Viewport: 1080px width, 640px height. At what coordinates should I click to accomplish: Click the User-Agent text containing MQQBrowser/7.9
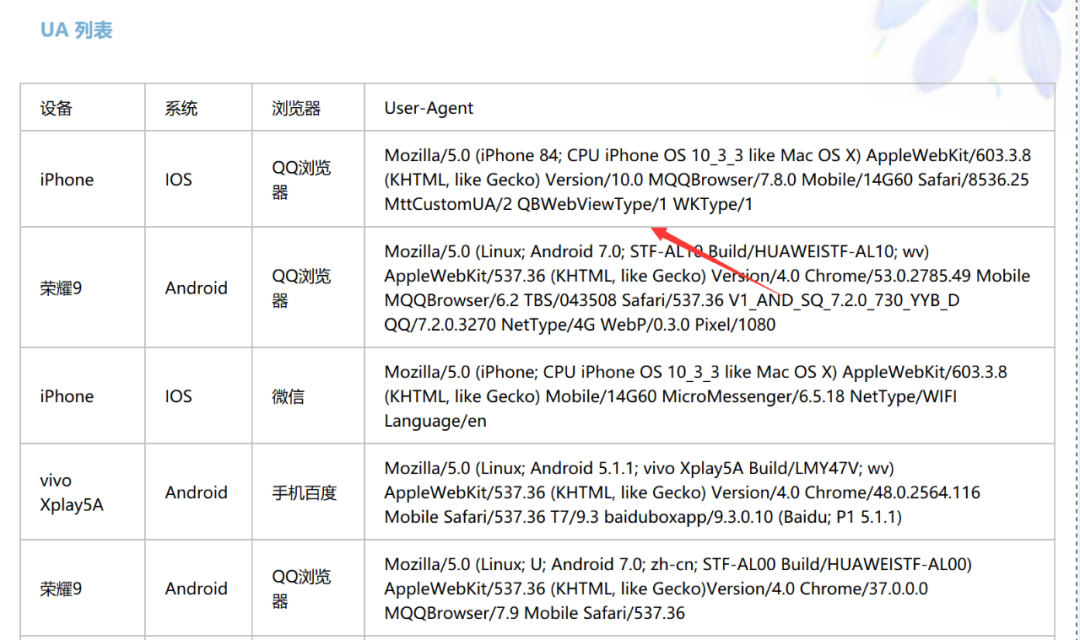click(678, 589)
